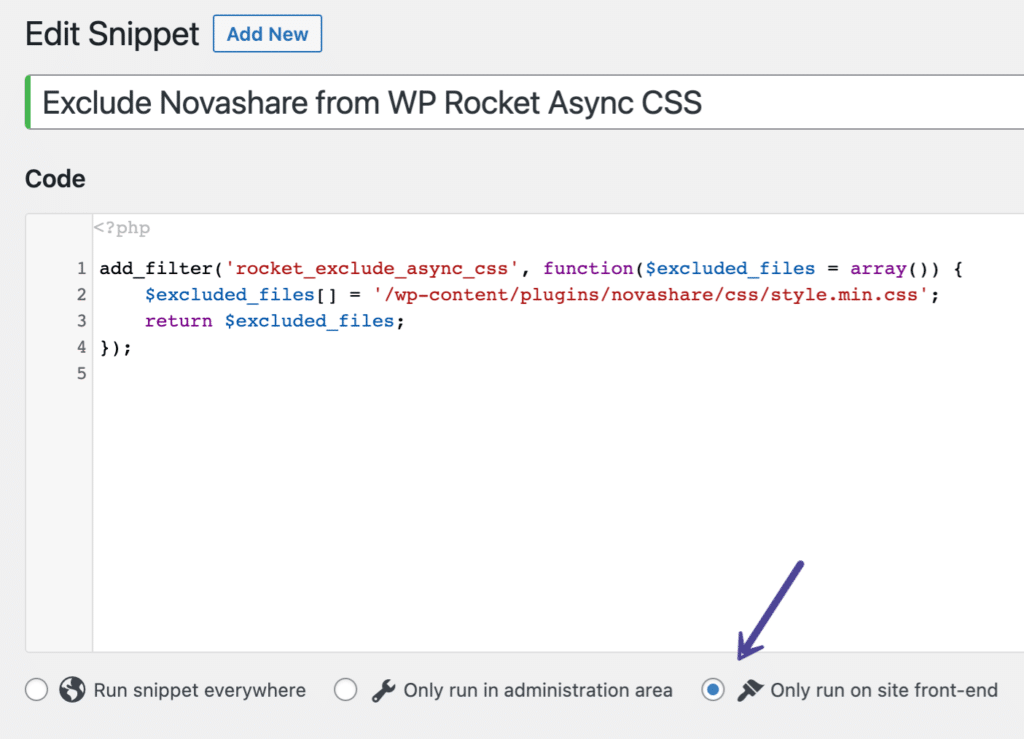Select the 'Only run in administration area' radio
This screenshot has width=1024, height=739.
tap(345, 689)
